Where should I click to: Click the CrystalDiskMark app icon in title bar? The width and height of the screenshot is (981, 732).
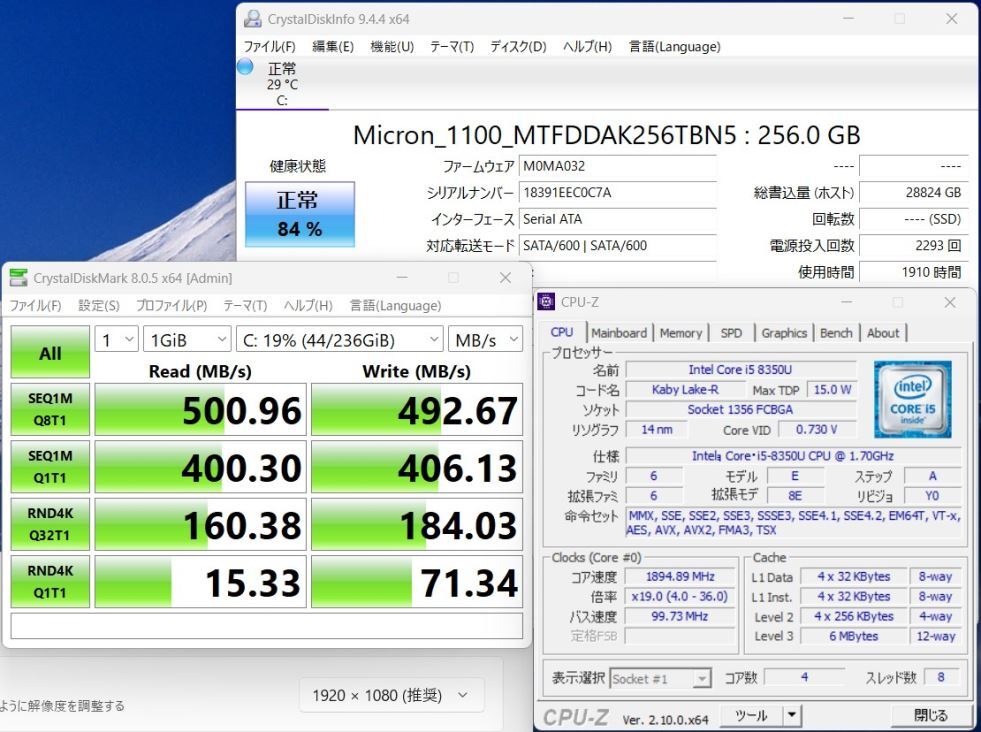pyautogui.click(x=19, y=278)
